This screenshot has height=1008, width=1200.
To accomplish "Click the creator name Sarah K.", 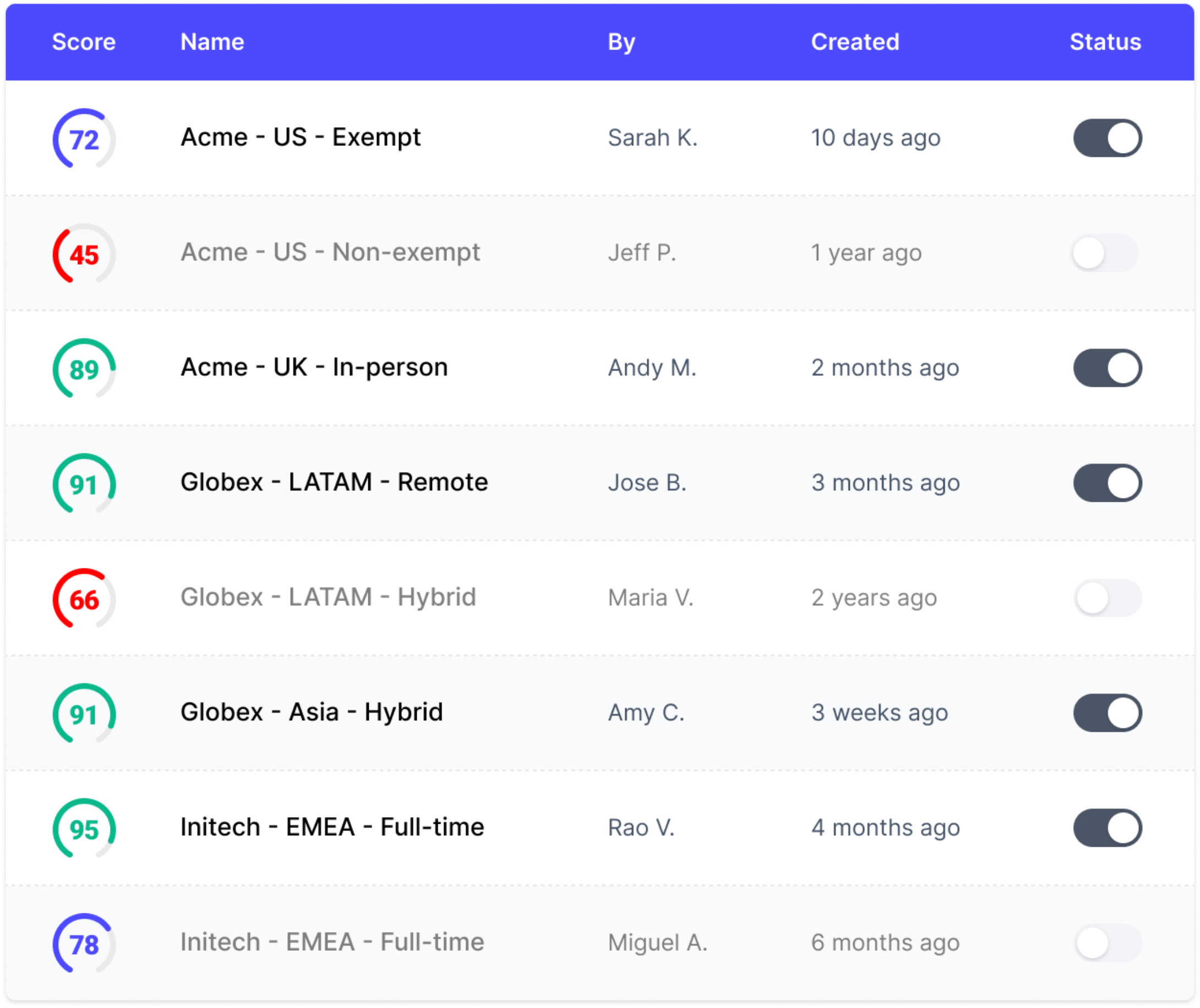I will (x=652, y=137).
